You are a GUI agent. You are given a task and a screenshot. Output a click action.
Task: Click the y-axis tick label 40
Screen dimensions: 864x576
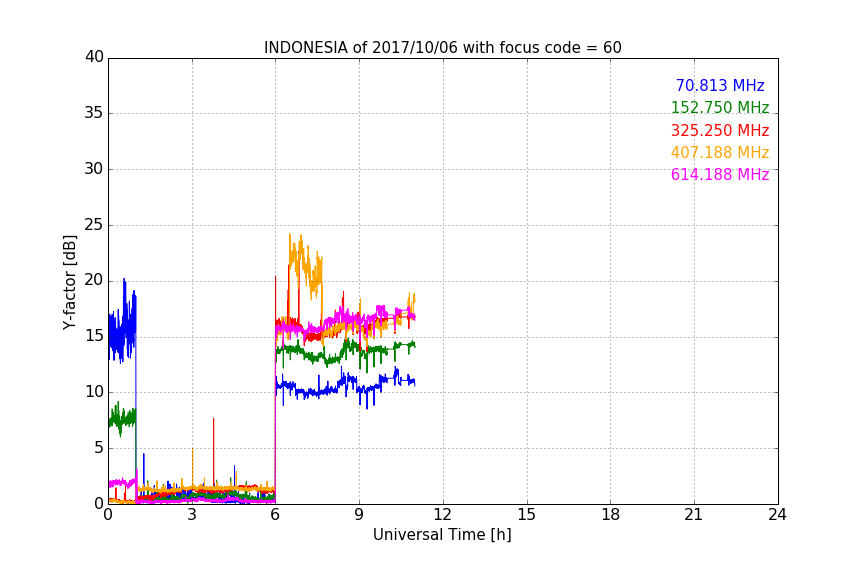94,57
